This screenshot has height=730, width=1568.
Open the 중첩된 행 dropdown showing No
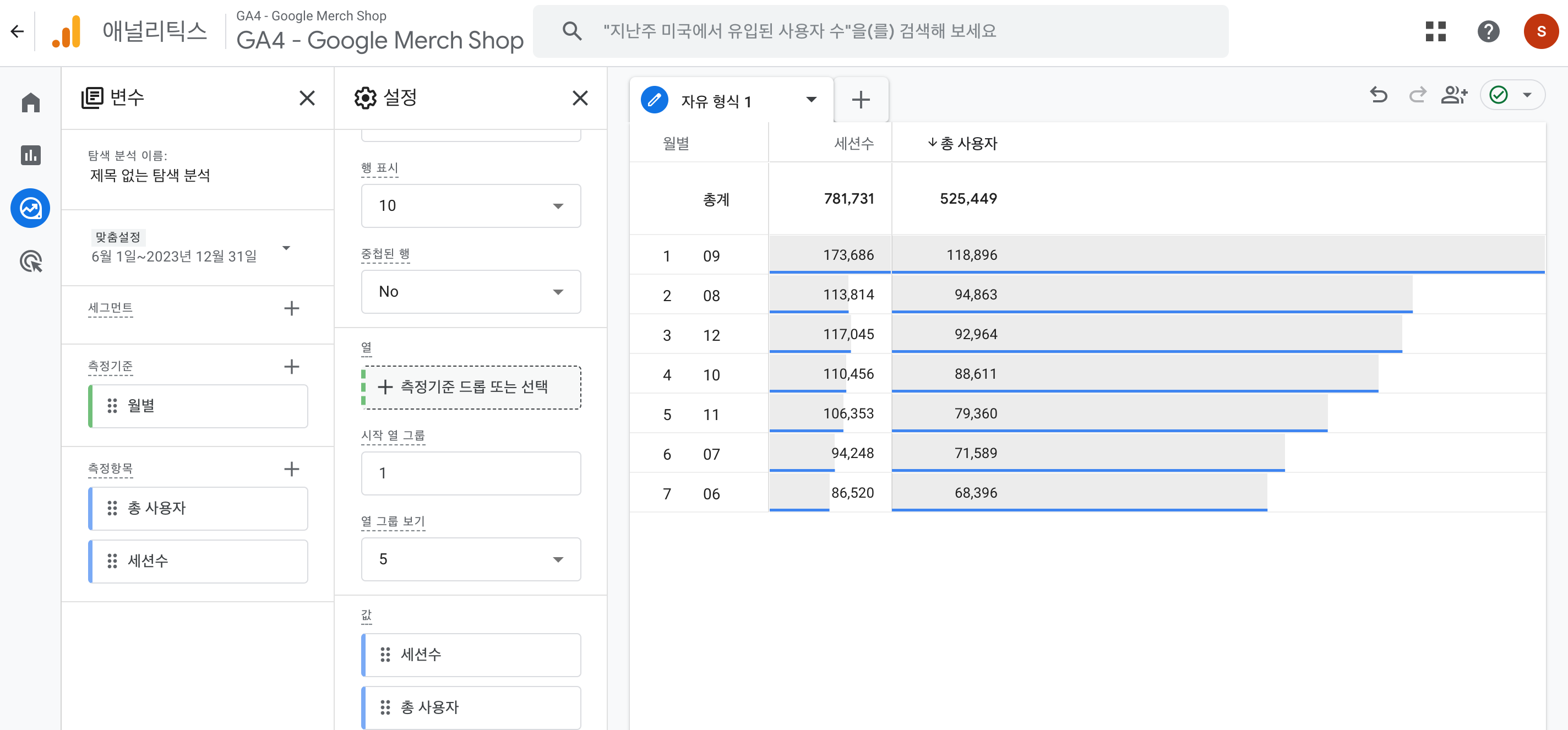click(x=471, y=292)
